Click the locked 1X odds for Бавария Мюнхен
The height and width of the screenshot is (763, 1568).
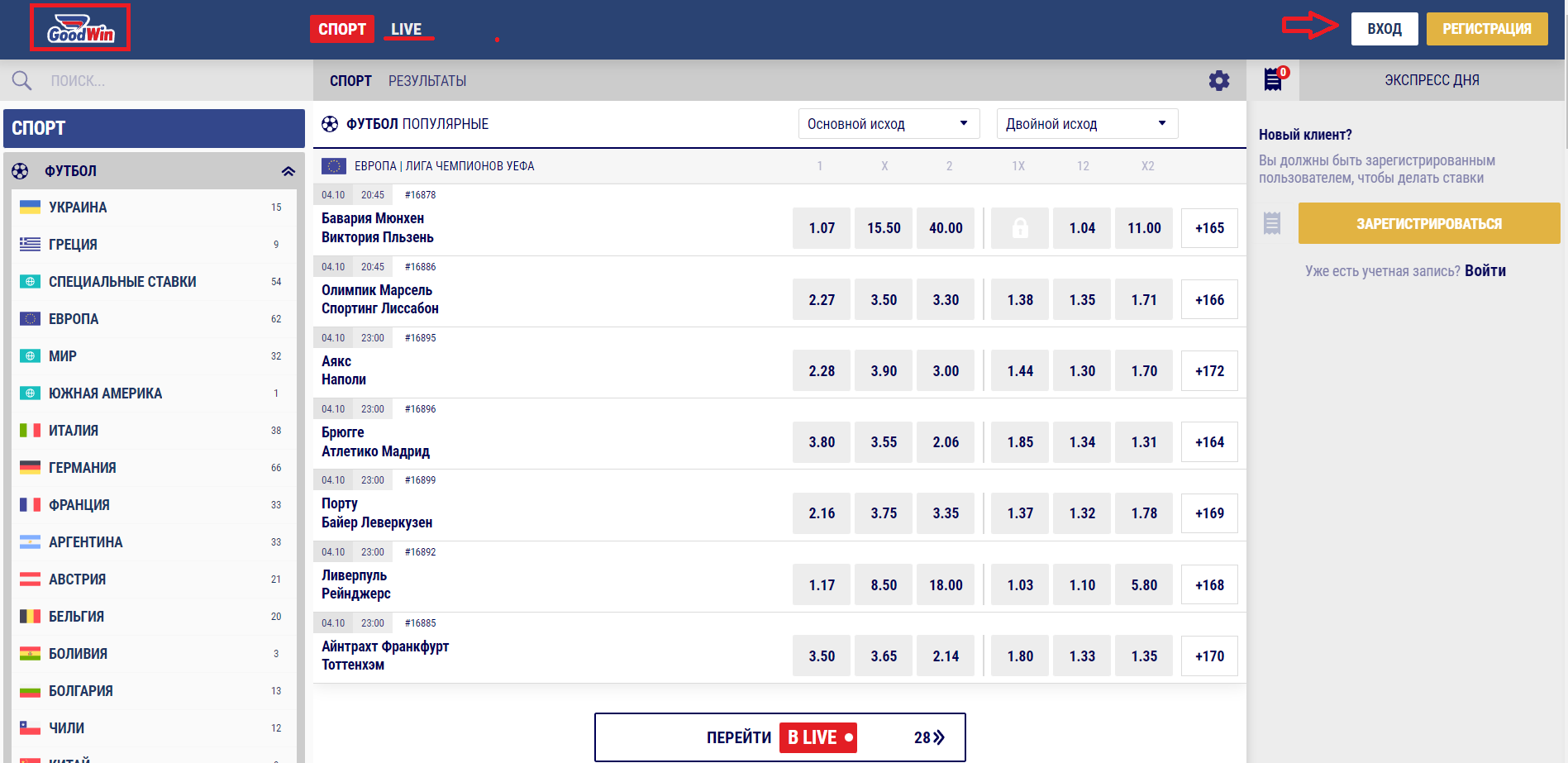(x=1020, y=228)
